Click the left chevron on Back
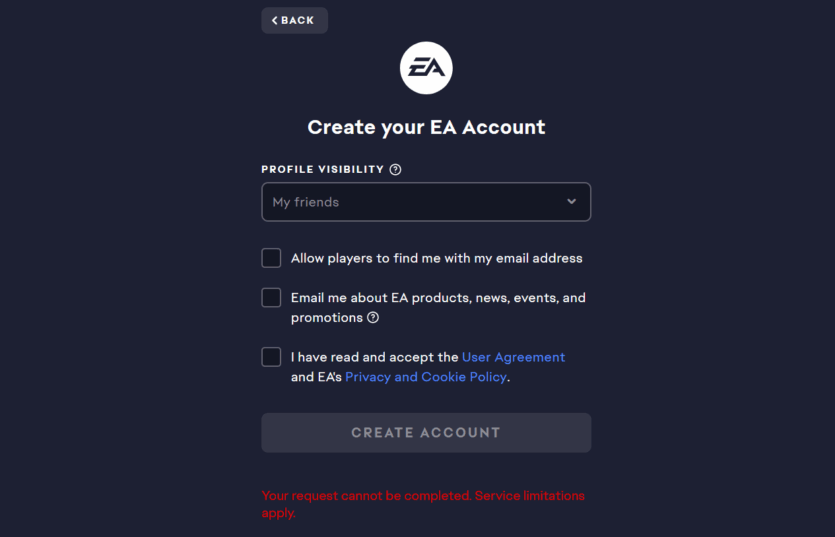The width and height of the screenshot is (835, 537). tap(275, 21)
